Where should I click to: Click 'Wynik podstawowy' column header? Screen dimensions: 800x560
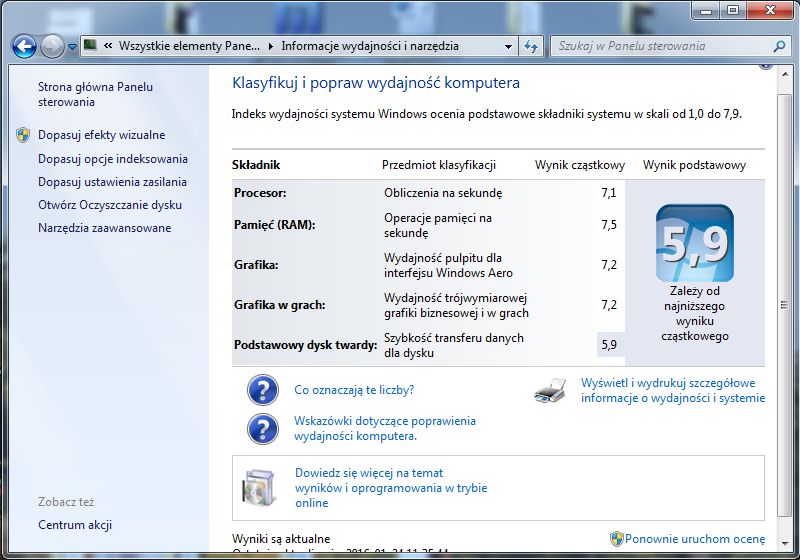click(694, 165)
